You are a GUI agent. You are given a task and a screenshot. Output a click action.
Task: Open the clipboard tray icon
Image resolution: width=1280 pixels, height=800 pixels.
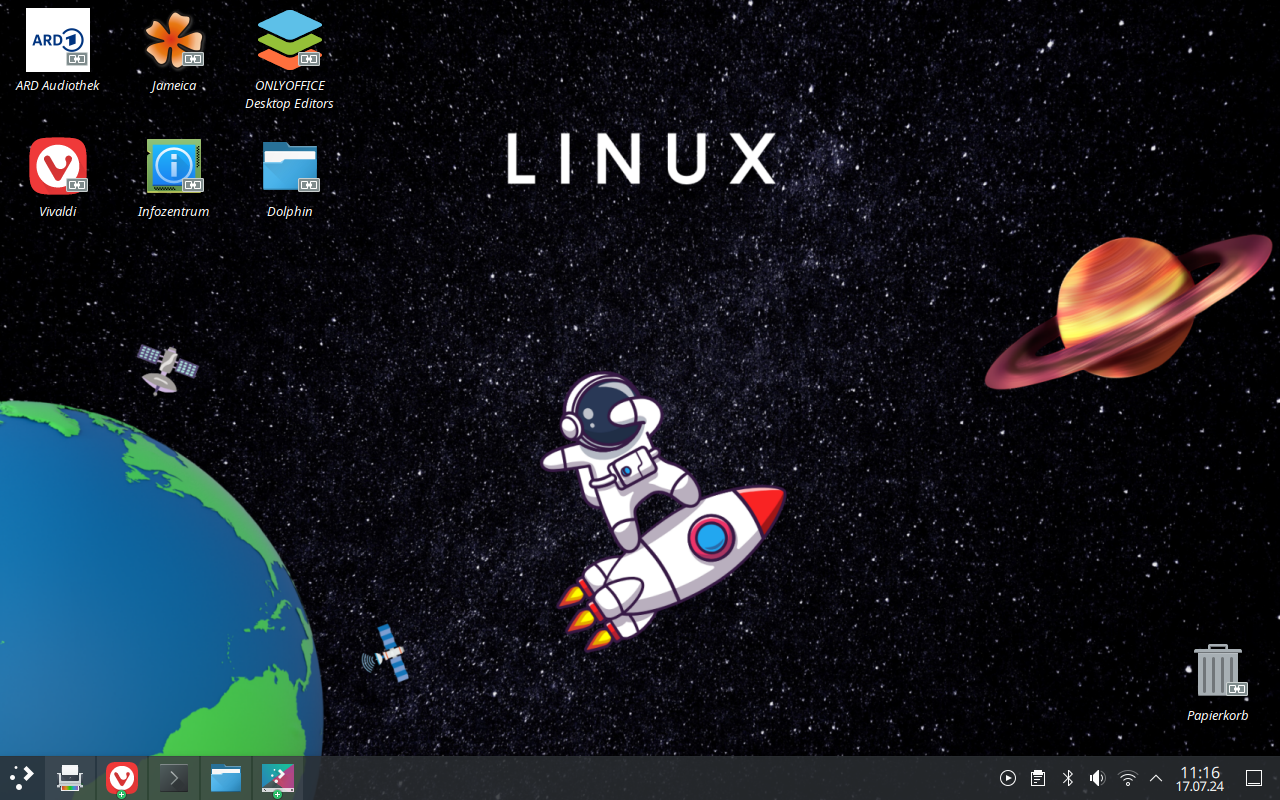[1038, 778]
